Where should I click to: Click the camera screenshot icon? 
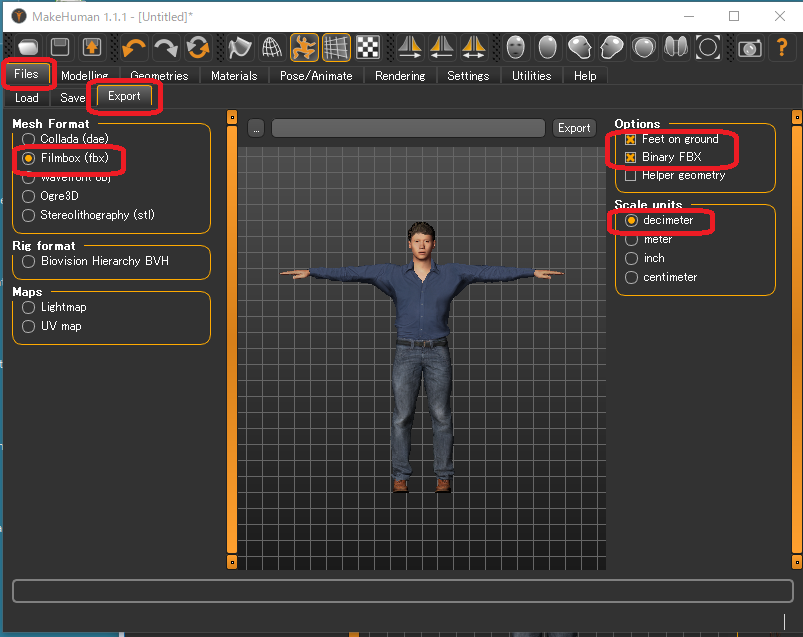tap(749, 47)
